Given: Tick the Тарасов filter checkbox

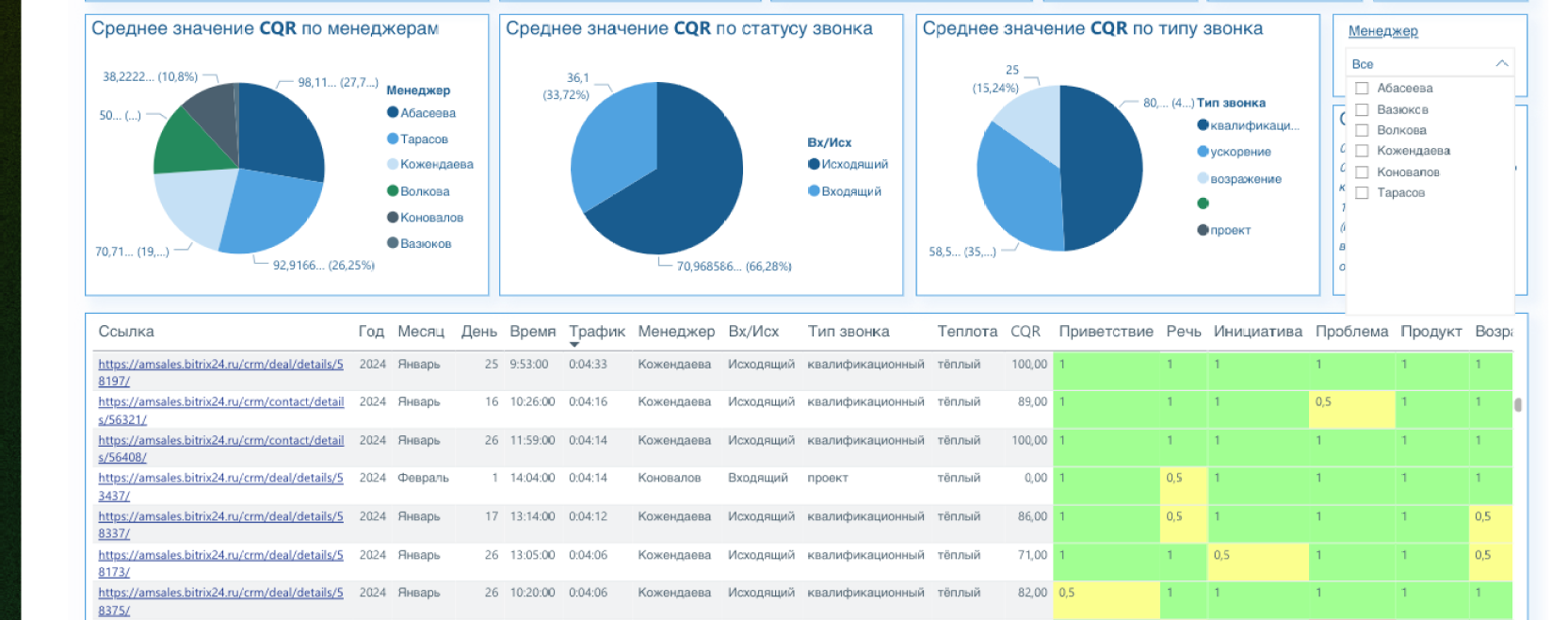Looking at the screenshot, I should [1362, 193].
